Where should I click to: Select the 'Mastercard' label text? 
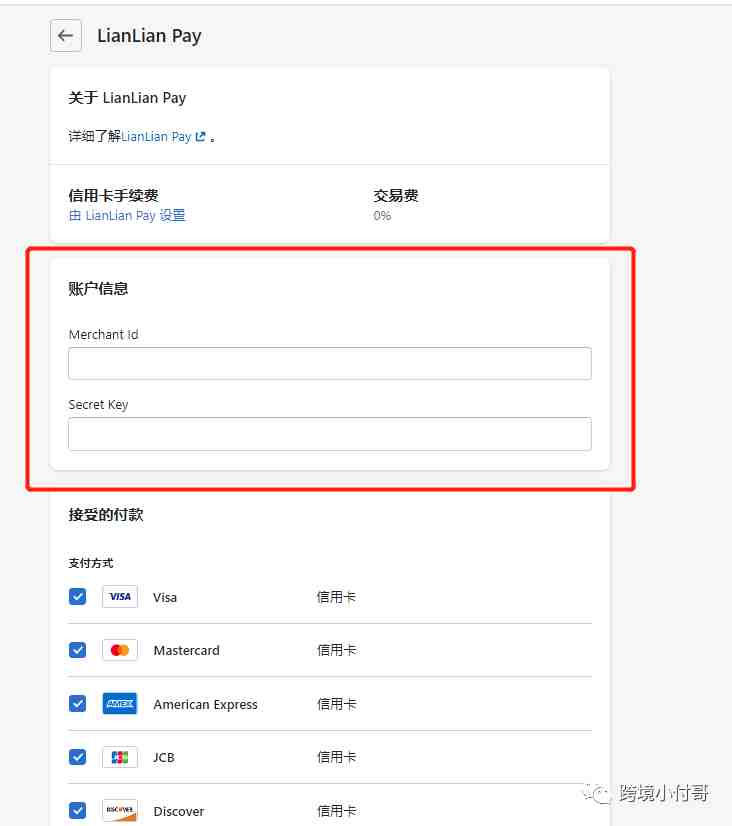pyautogui.click(x=186, y=651)
